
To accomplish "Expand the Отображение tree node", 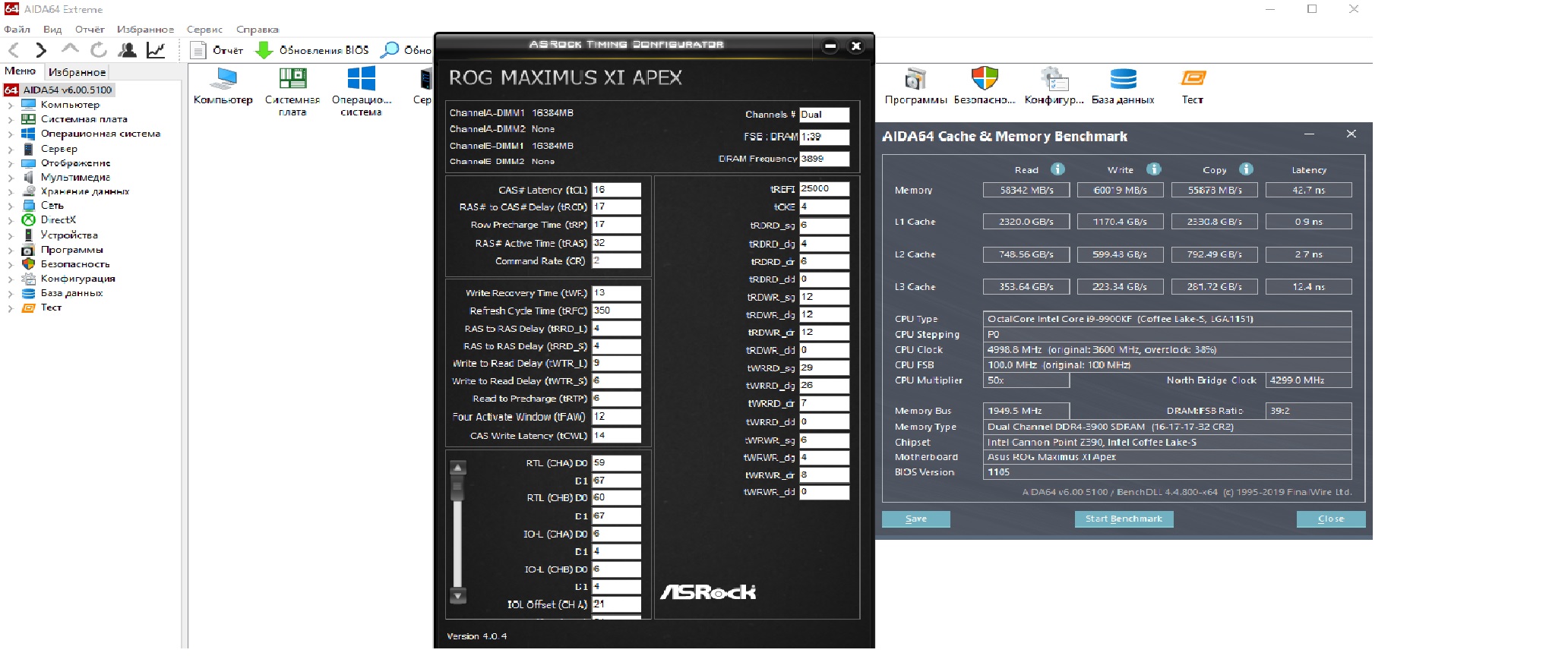I will point(10,163).
